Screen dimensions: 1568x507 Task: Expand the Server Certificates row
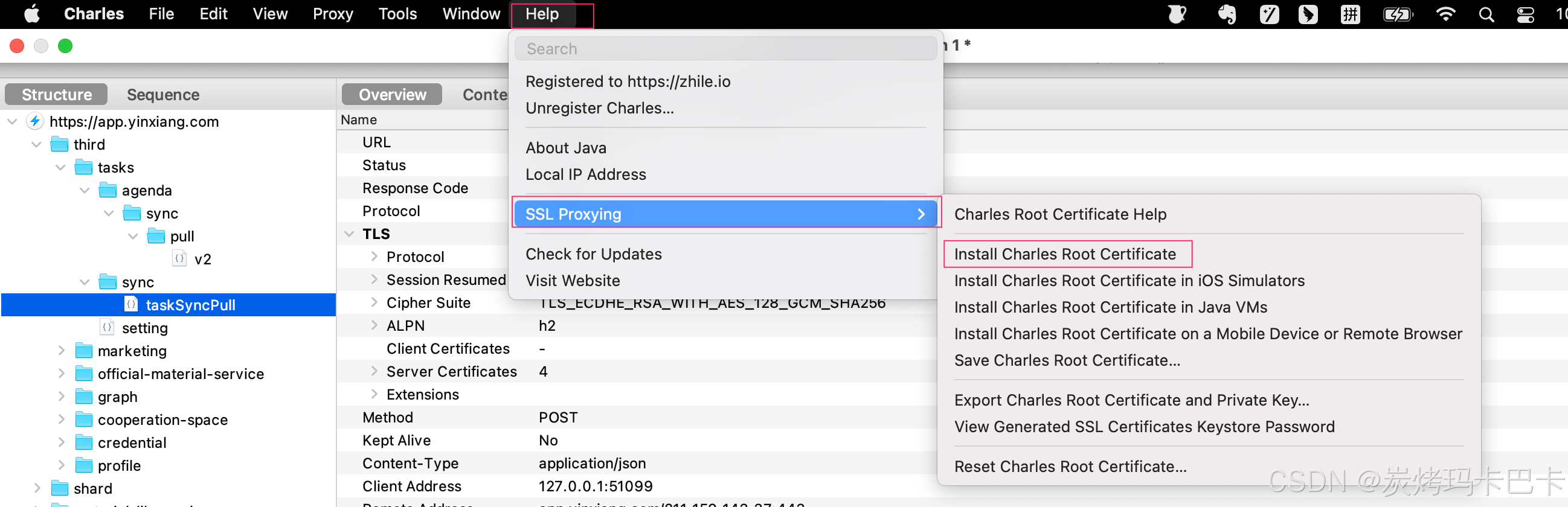coord(374,371)
